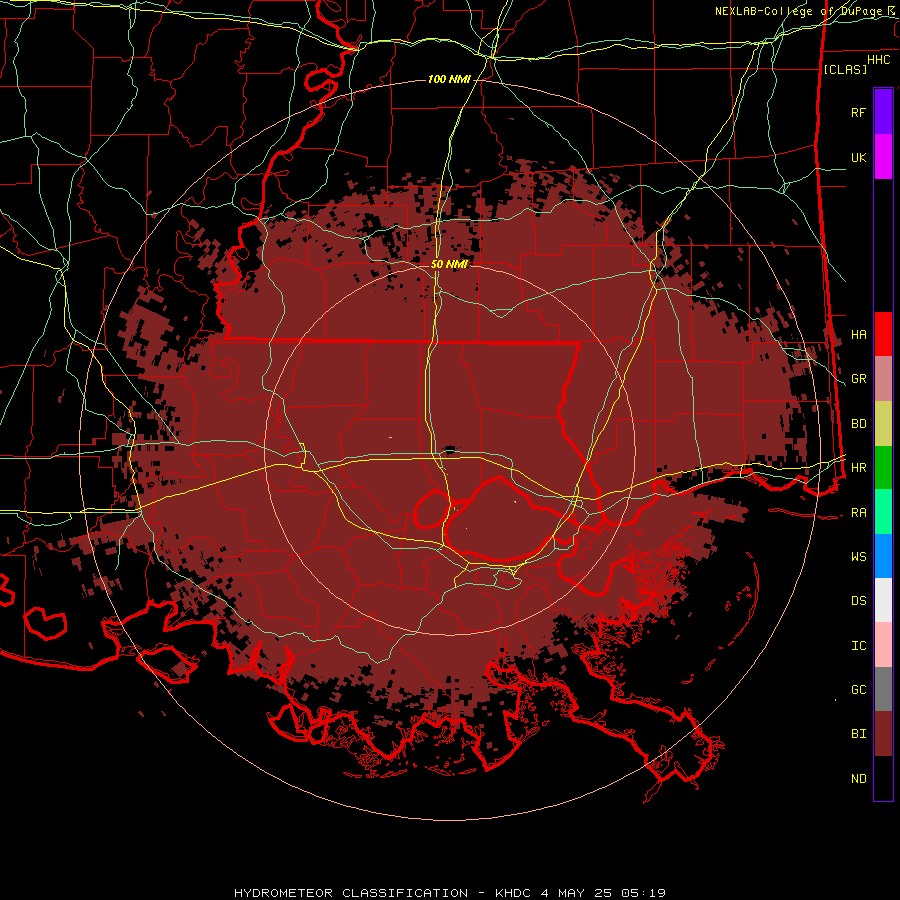Click the HR green legend swatch
This screenshot has height=900, width=900.
883,468
